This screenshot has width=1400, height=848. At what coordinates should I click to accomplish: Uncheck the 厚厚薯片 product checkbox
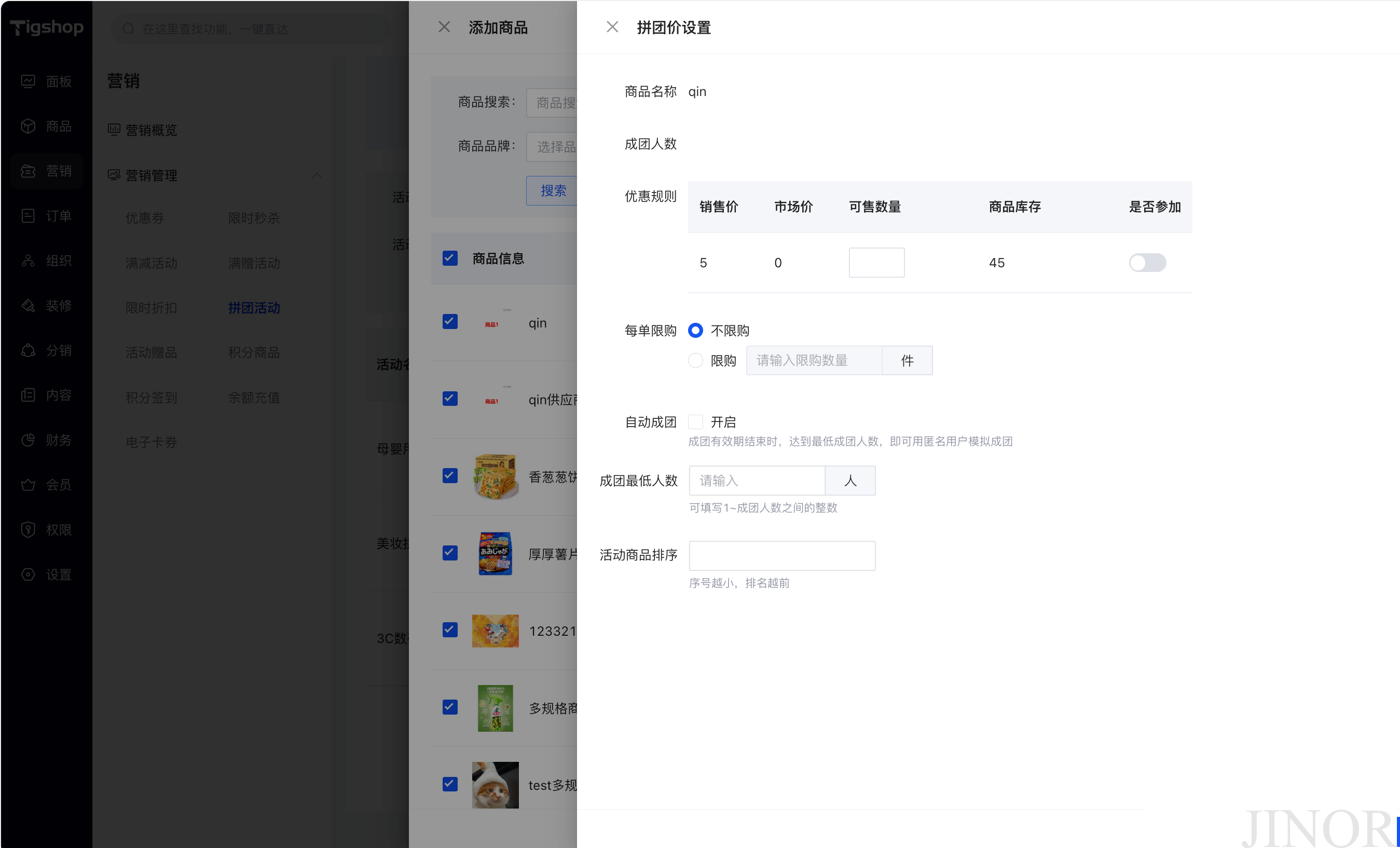pos(450,553)
